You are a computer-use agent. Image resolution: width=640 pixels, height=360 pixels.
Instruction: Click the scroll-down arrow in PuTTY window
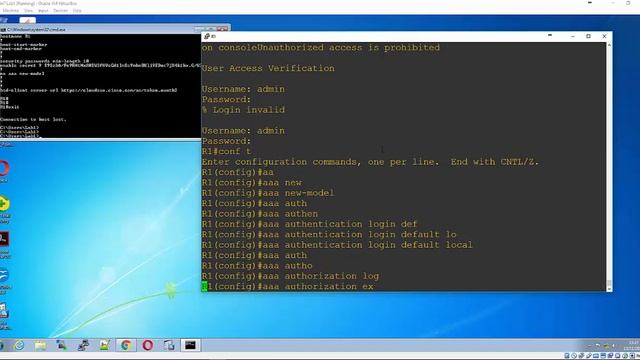coord(609,289)
